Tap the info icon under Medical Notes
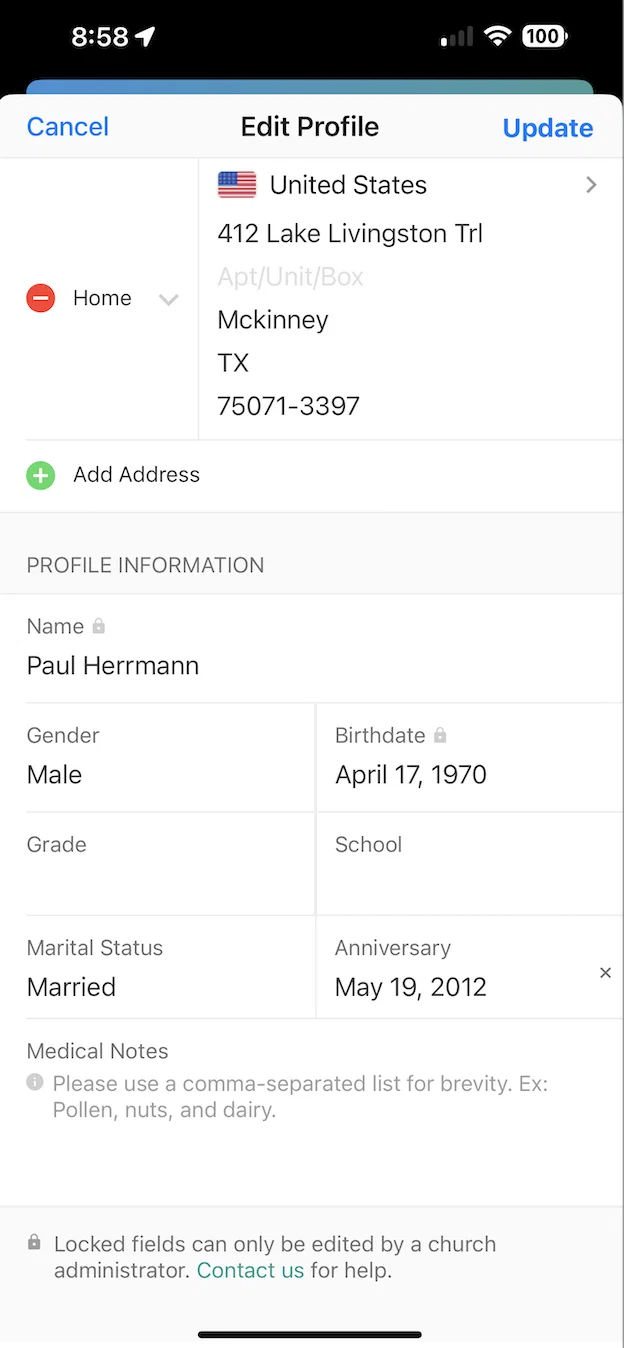This screenshot has width=624, height=1348. click(35, 1082)
